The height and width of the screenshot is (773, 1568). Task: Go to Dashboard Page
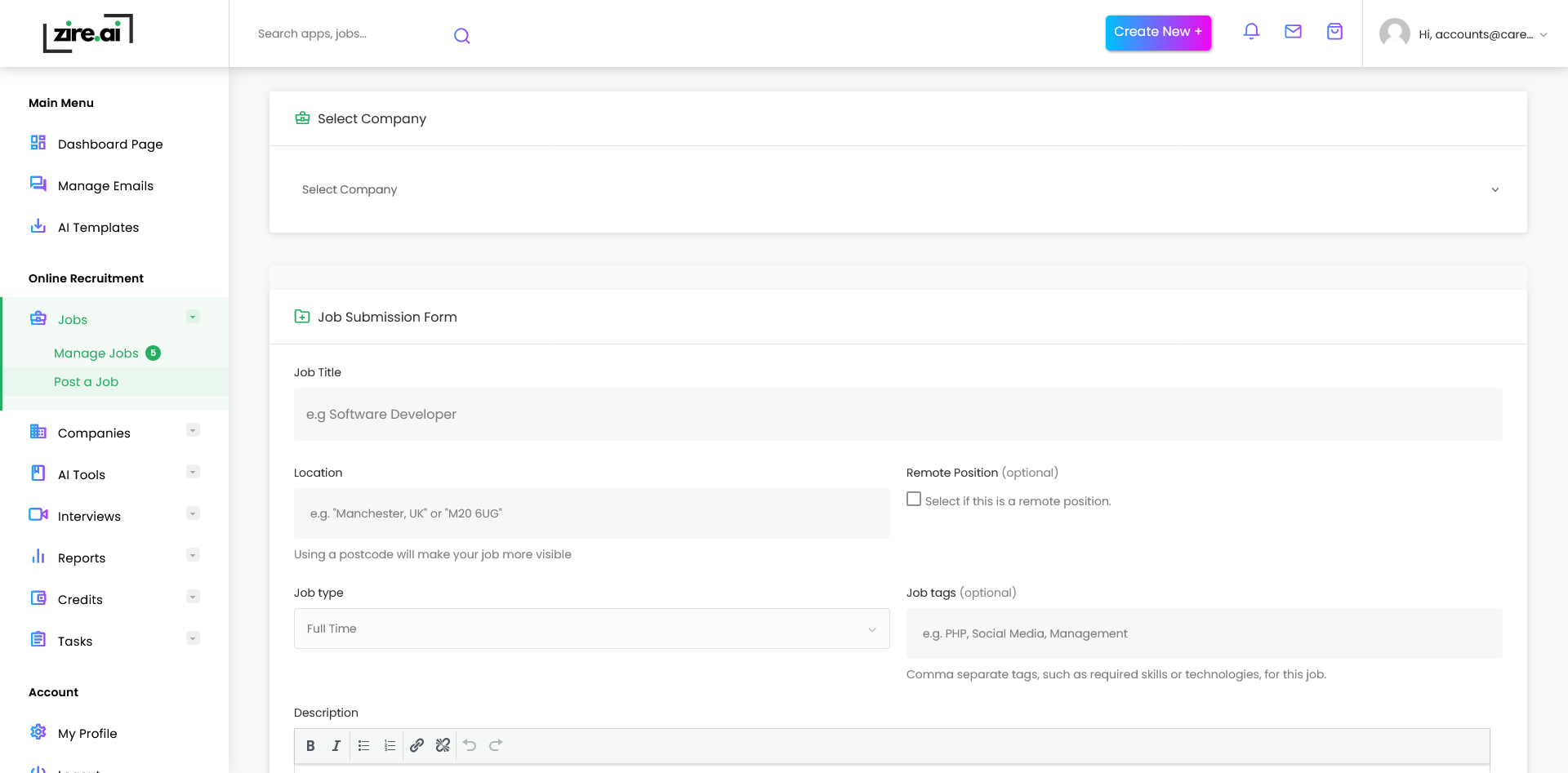click(110, 144)
